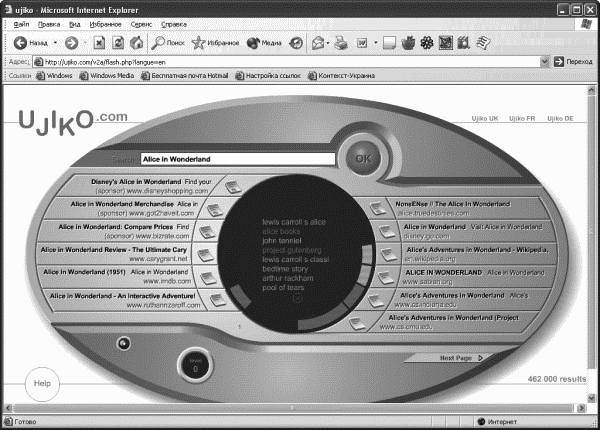Click the Refresh page toolbar icon
Screen dimensions: 600x430
(x=118, y=43)
